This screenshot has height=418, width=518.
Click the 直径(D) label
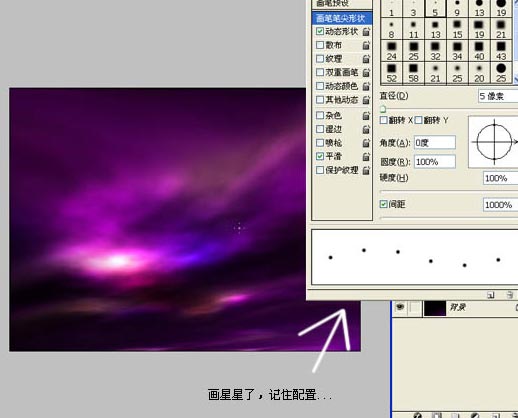tap(394, 96)
